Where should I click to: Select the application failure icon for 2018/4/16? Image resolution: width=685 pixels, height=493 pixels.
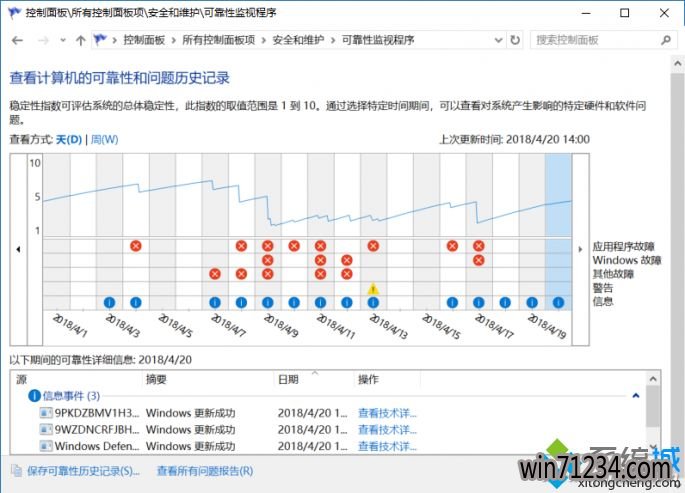click(x=452, y=246)
